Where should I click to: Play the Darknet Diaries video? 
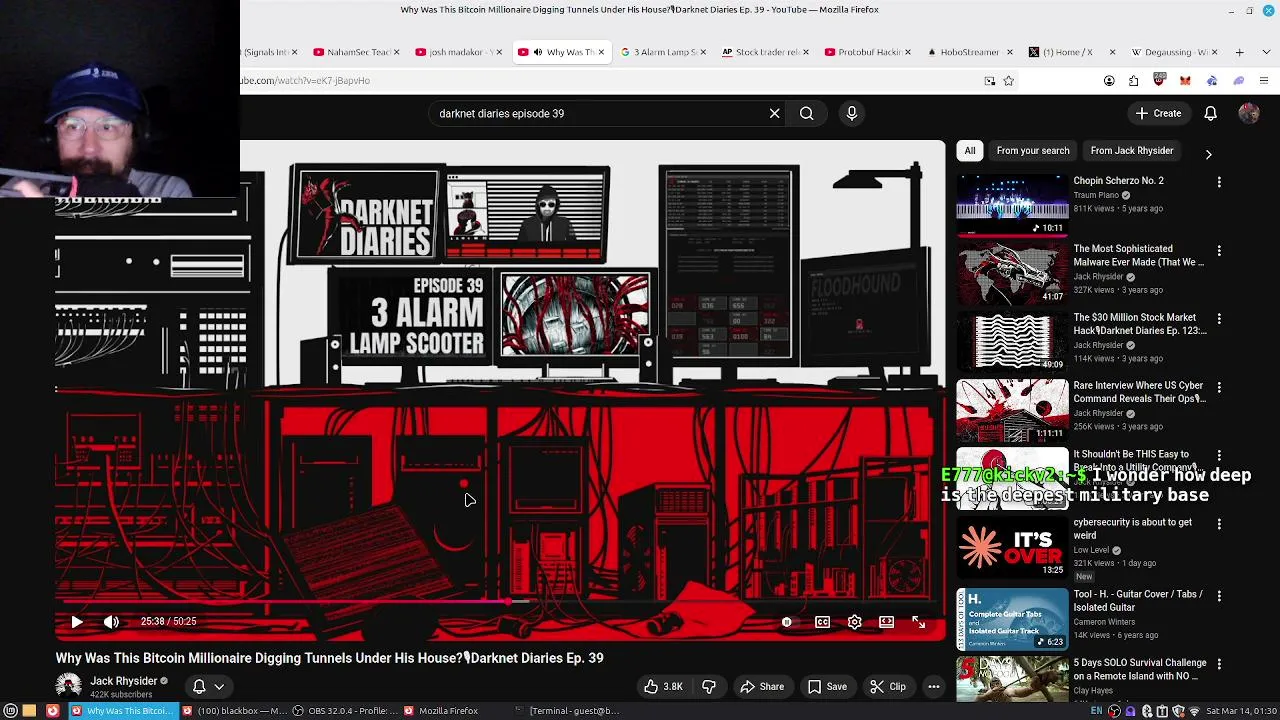click(x=76, y=622)
